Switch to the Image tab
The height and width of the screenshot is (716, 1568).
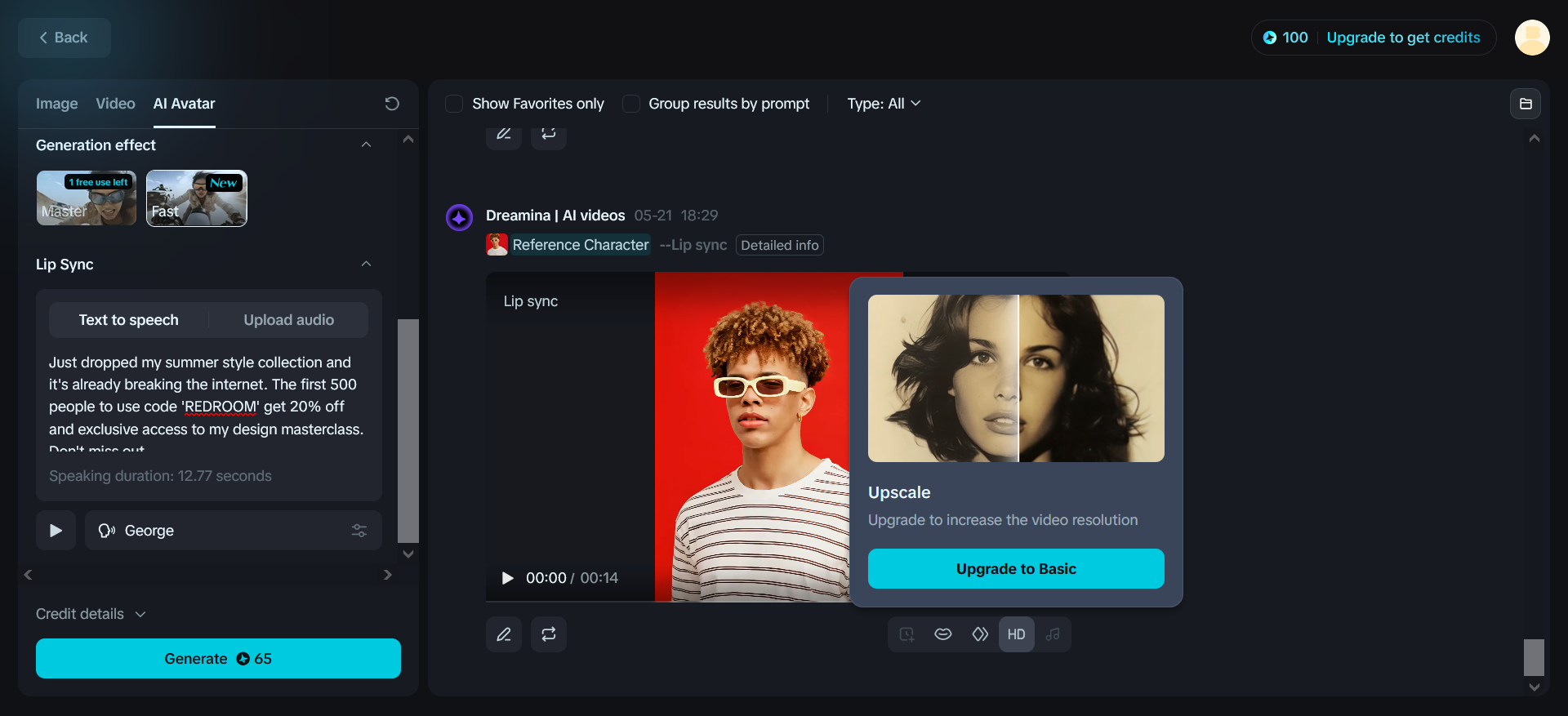coord(57,104)
